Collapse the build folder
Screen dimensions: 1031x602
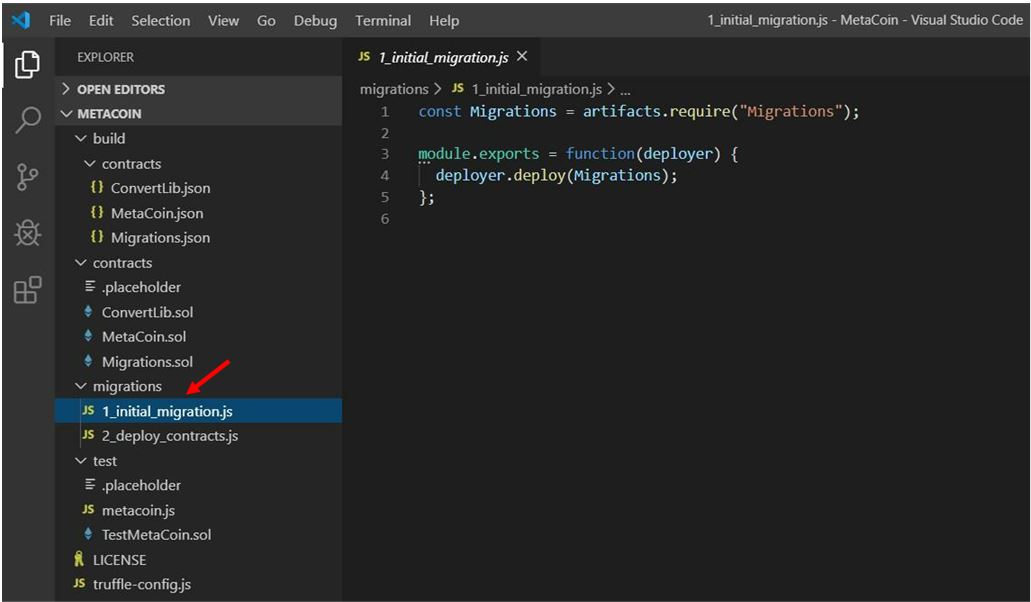(108, 138)
